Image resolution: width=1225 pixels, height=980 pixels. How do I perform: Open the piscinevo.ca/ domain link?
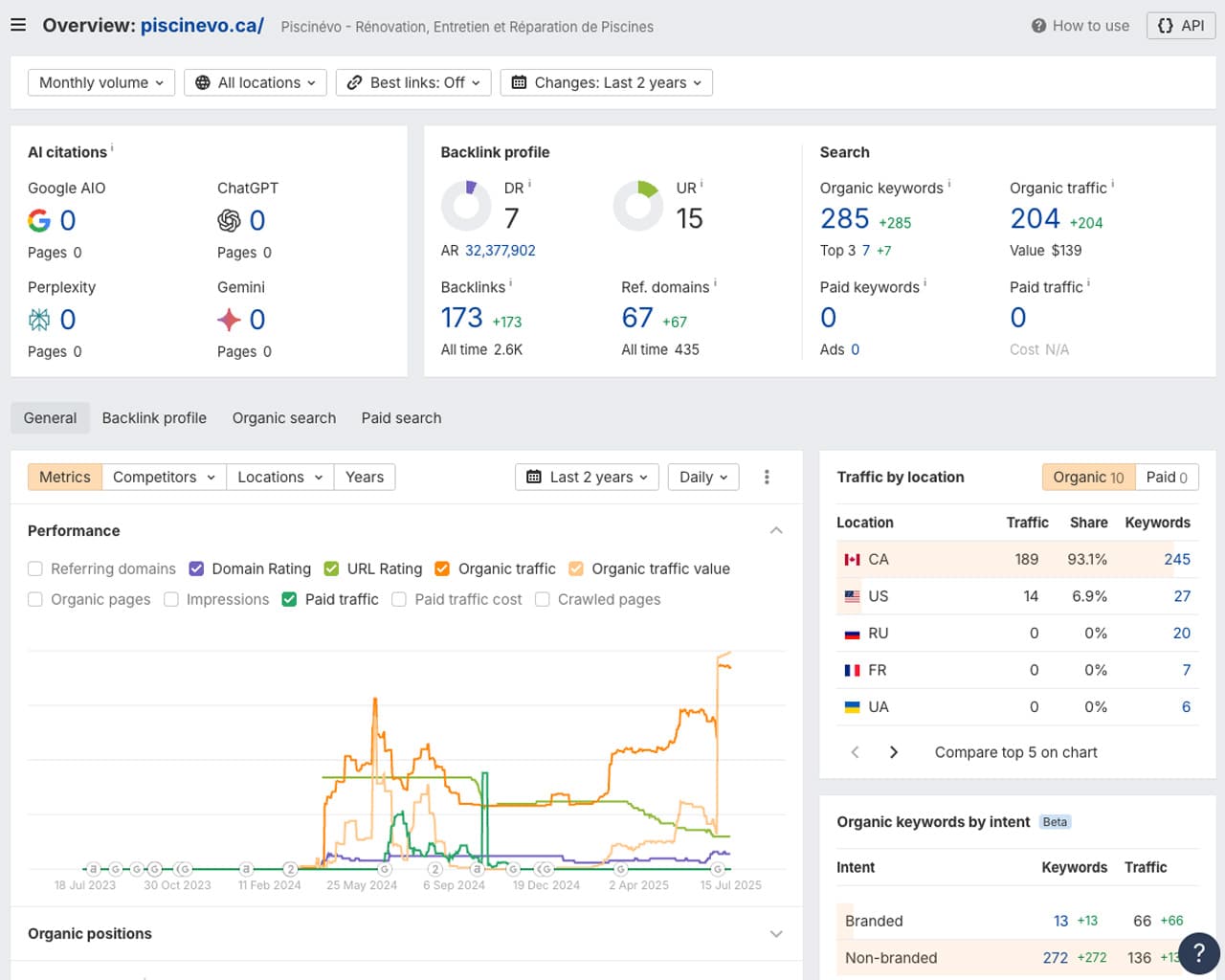(202, 26)
